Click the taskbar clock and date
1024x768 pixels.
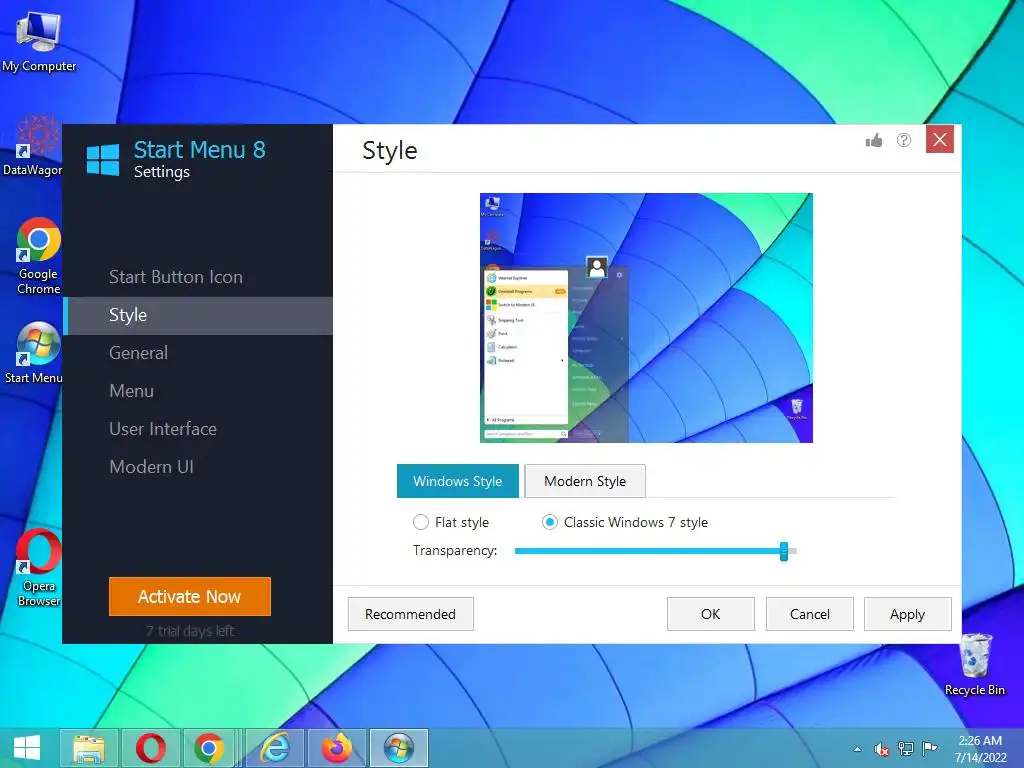coord(980,749)
